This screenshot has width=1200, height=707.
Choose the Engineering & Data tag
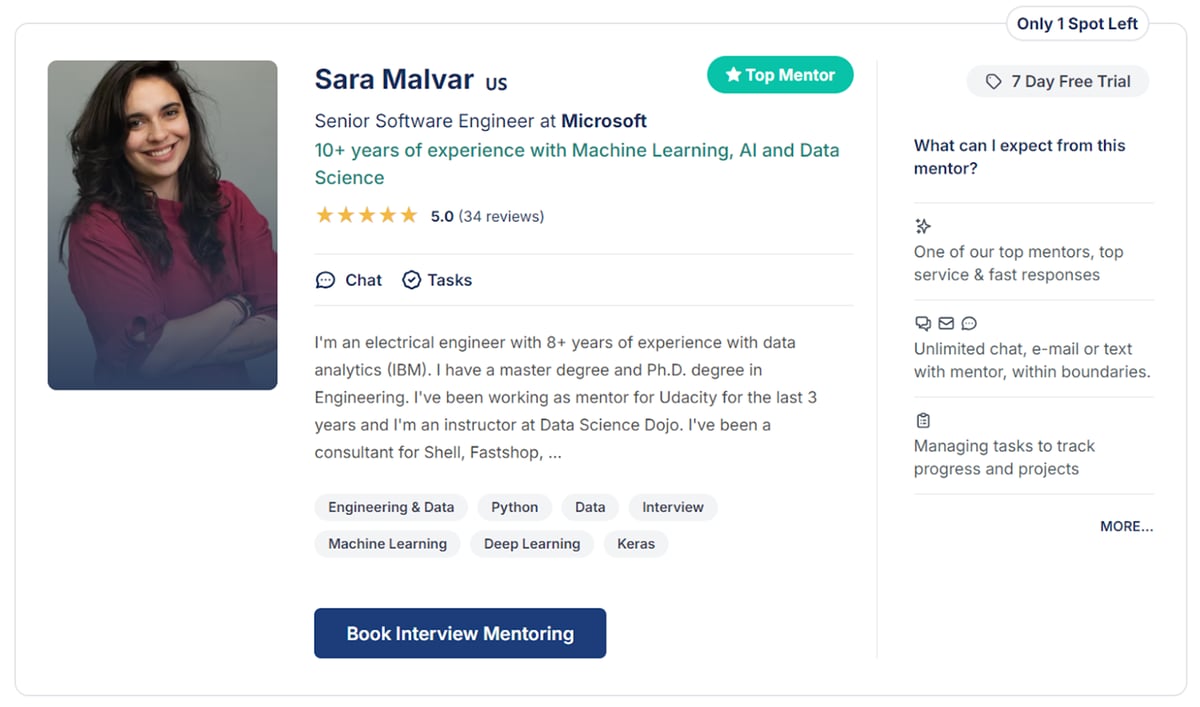click(x=391, y=507)
